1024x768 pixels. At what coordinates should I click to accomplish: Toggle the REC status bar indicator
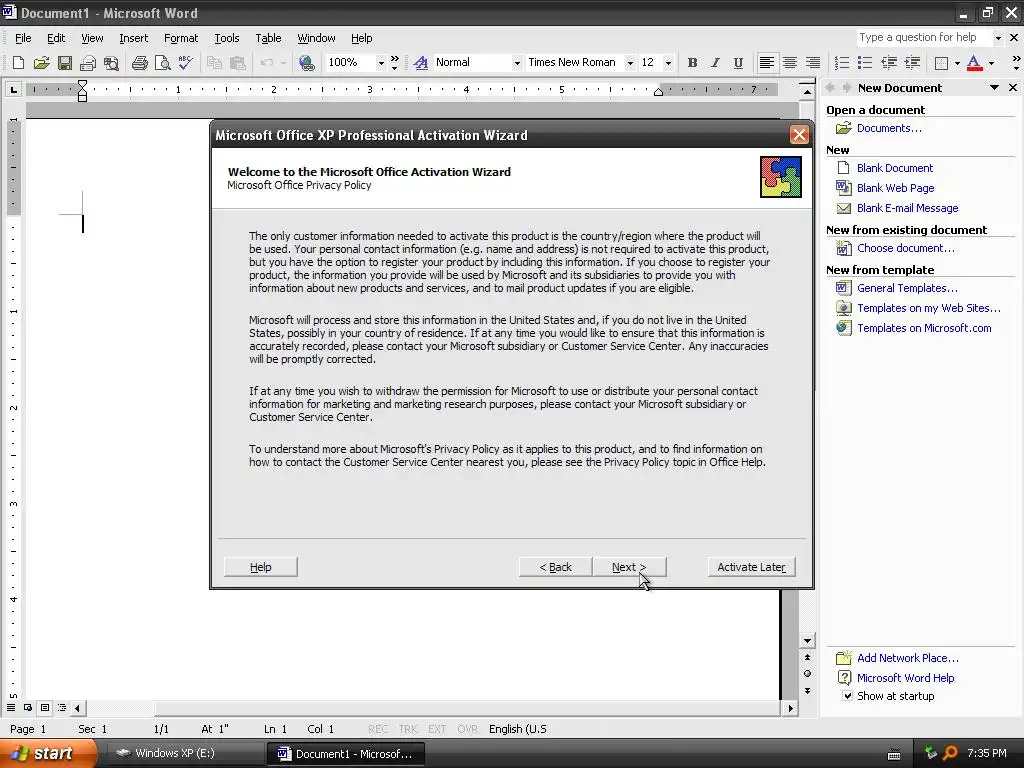(x=377, y=729)
